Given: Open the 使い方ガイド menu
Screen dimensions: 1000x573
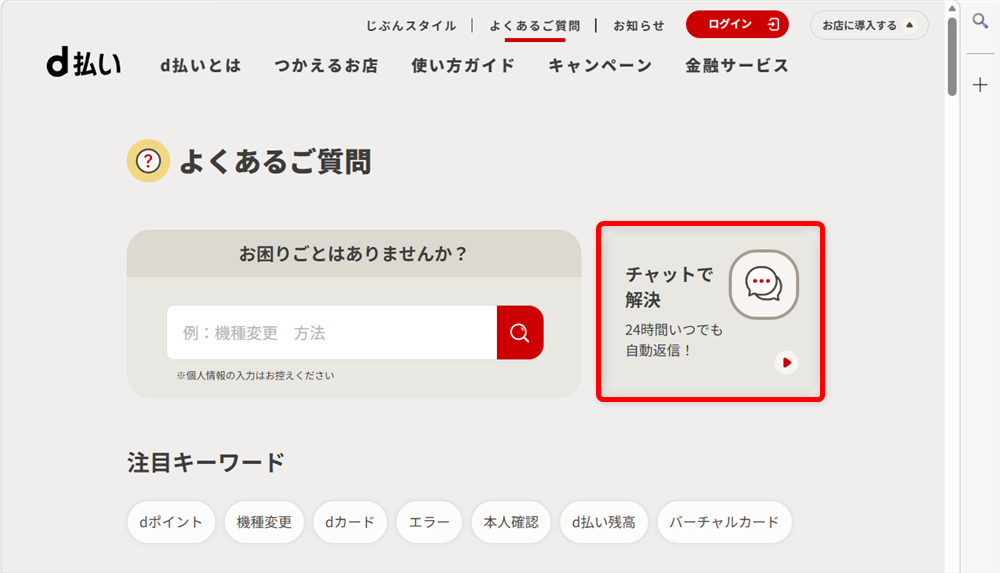Looking at the screenshot, I should coord(463,65).
